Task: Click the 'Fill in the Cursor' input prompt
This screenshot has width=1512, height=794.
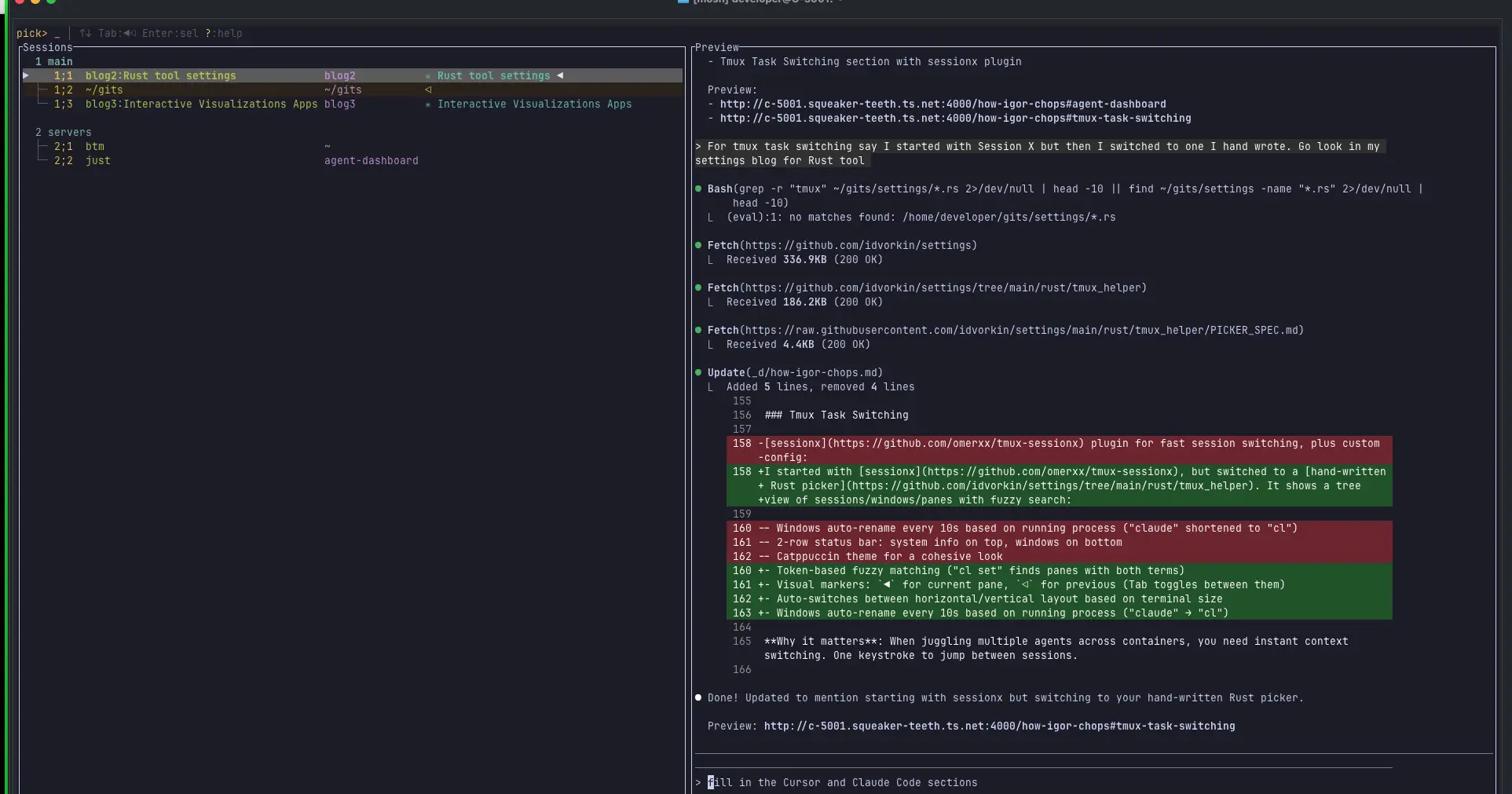Action: point(843,782)
